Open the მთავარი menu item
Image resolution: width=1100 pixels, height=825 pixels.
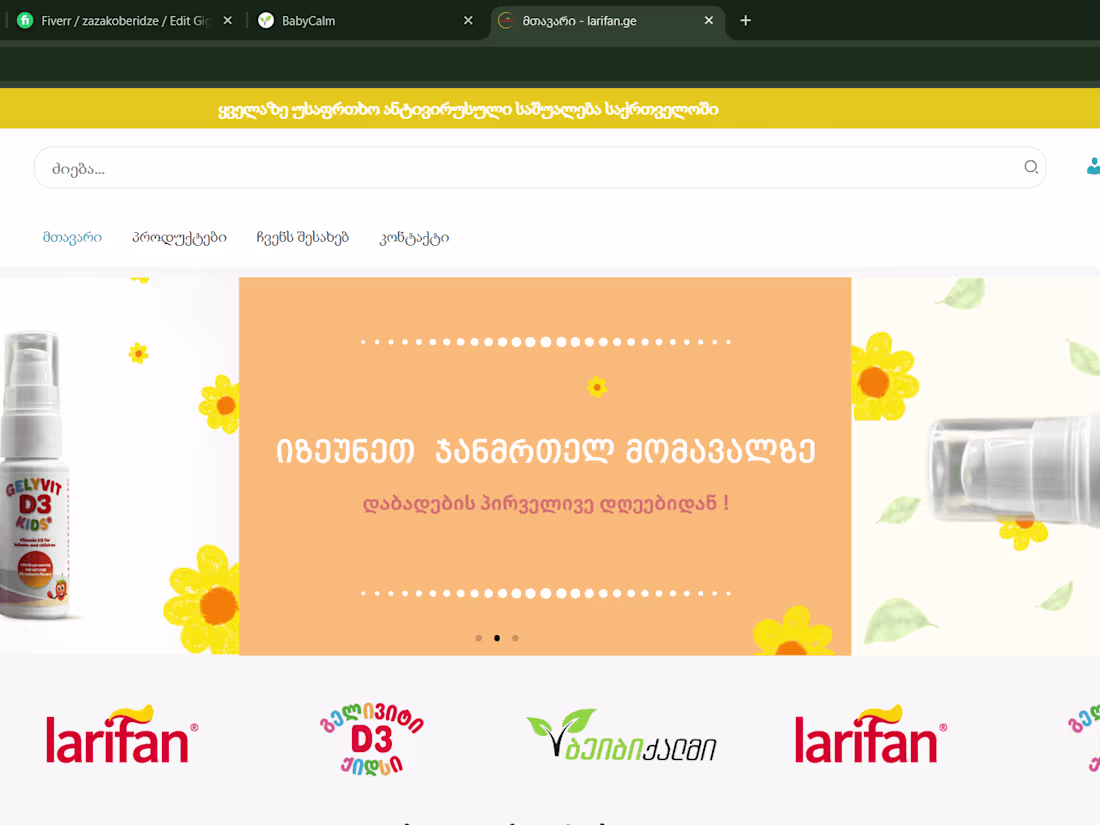click(x=72, y=237)
